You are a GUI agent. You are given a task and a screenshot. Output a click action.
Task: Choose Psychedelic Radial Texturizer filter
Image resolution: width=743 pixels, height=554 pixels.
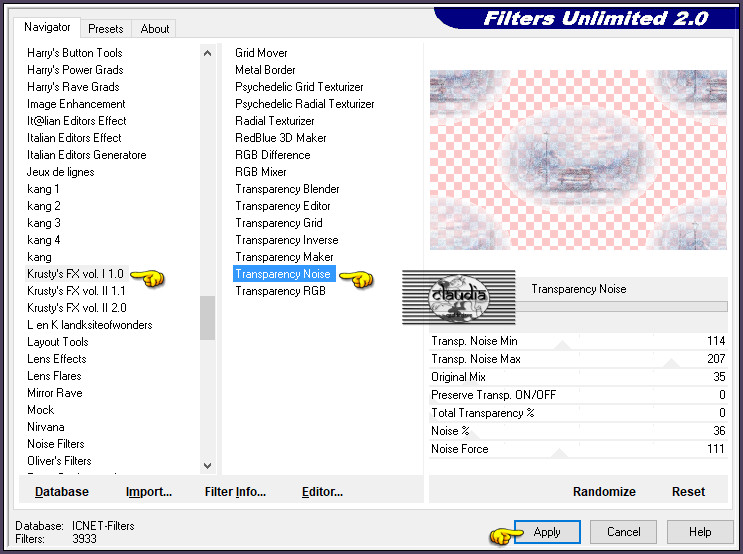305,104
